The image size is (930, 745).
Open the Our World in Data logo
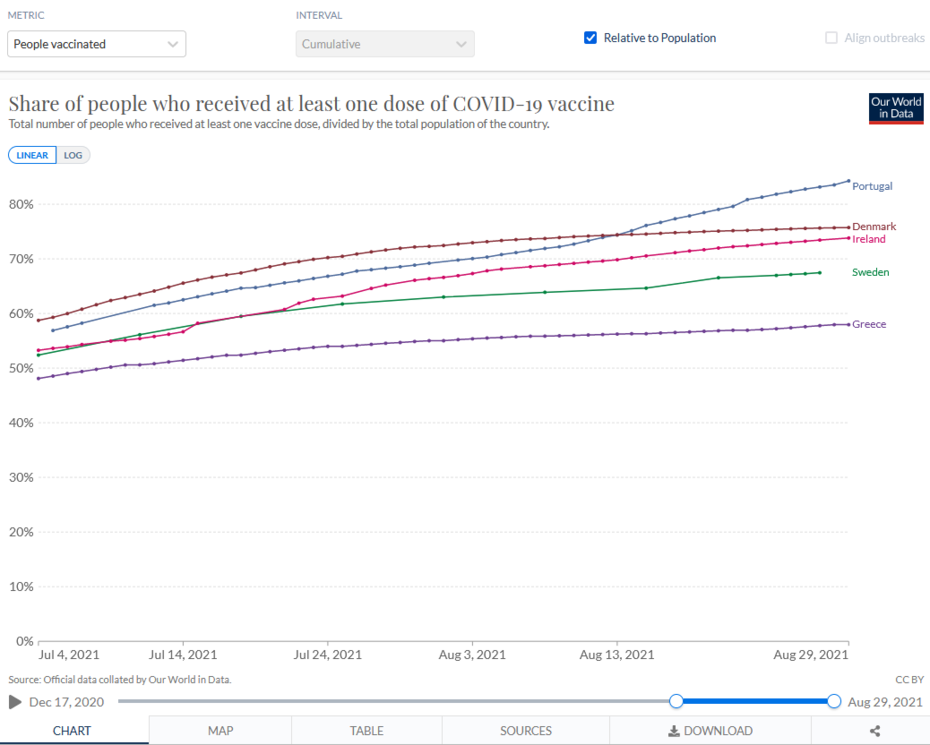point(895,108)
